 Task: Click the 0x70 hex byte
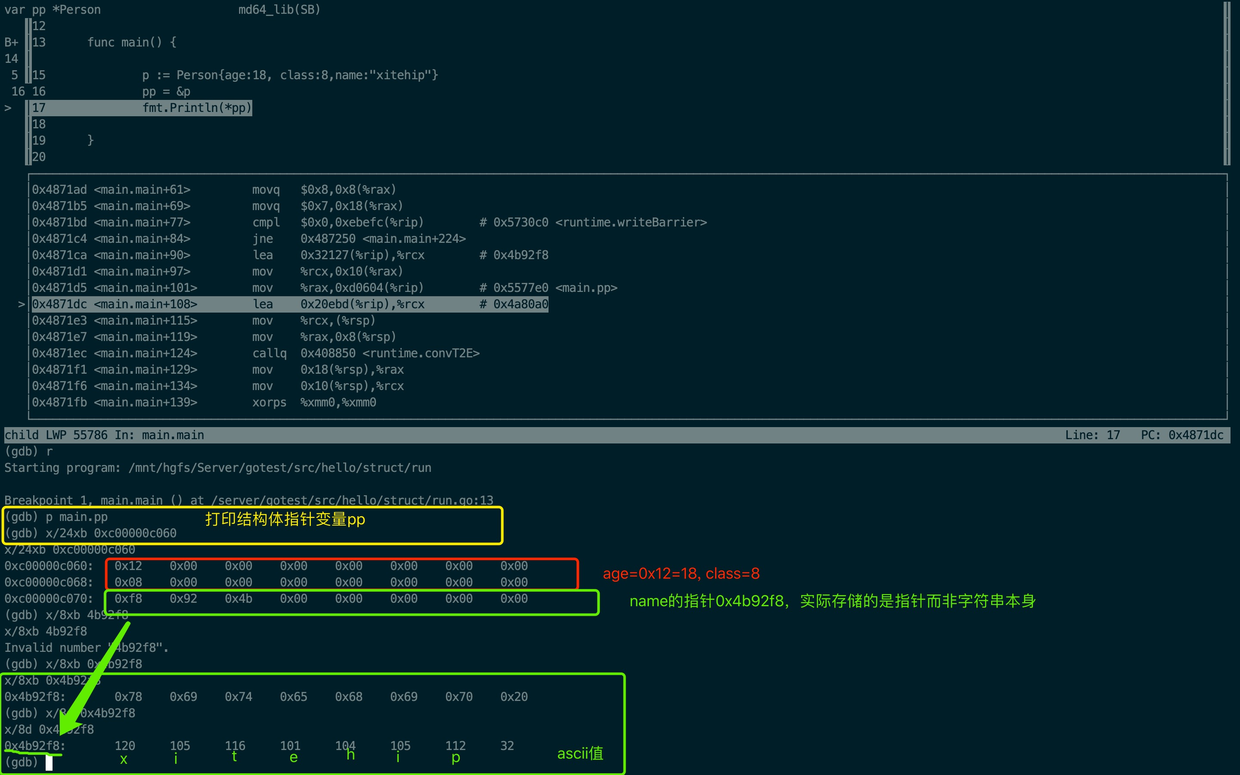pos(459,697)
